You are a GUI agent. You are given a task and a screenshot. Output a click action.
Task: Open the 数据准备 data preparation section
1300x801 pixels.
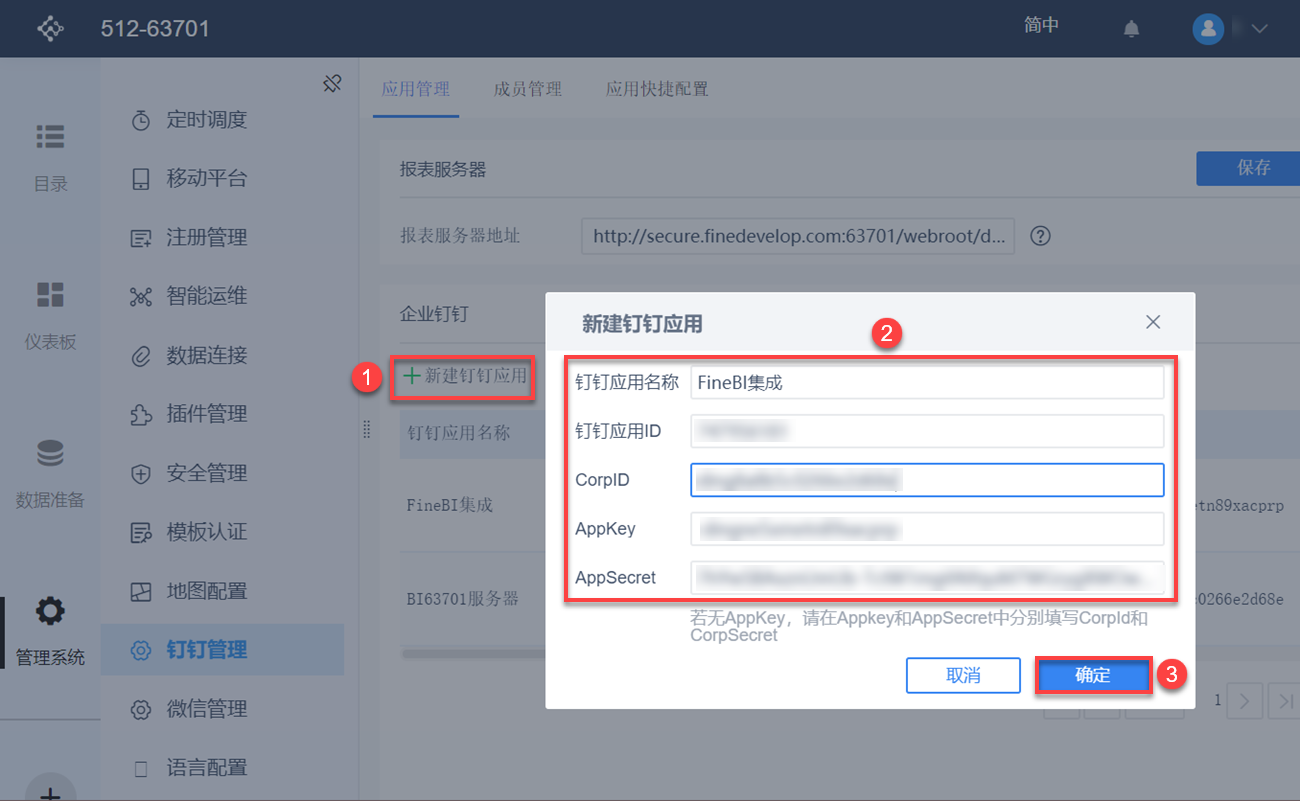tap(50, 474)
